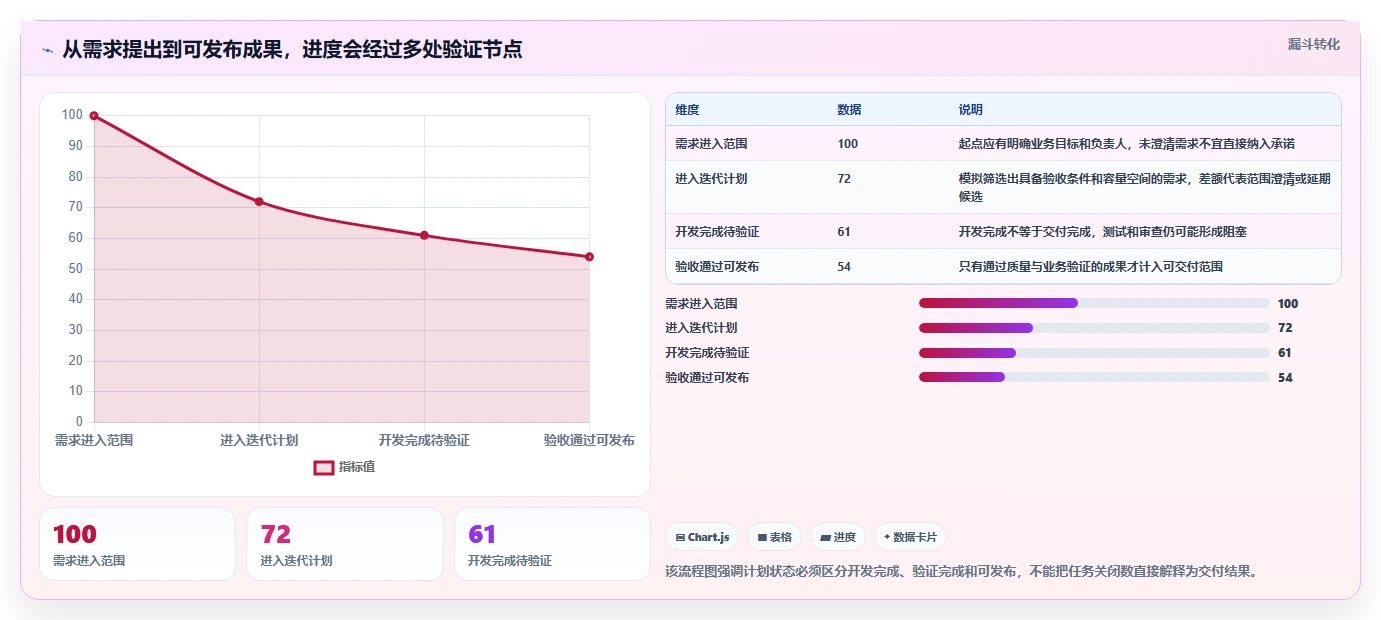The image size is (1381, 620).
Task: Open the 100 需求进入范围 stat card
Action: (137, 544)
